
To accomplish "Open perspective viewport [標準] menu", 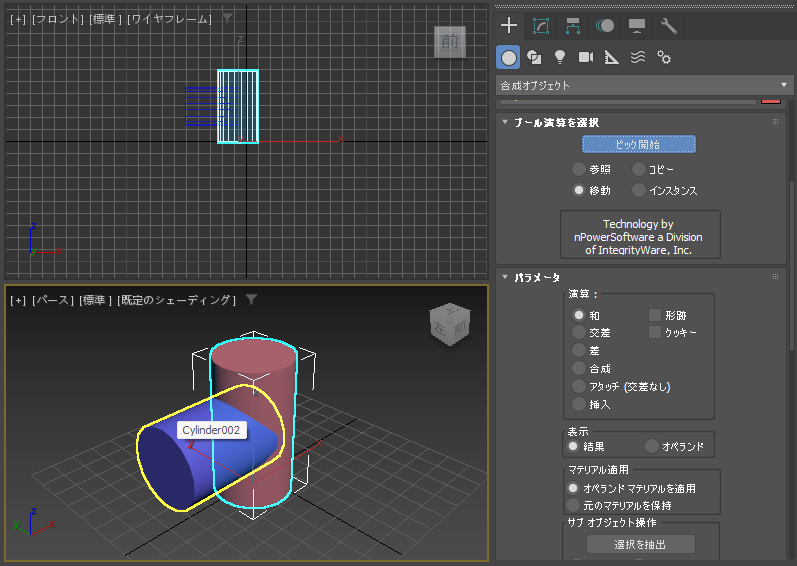I will 96,300.
